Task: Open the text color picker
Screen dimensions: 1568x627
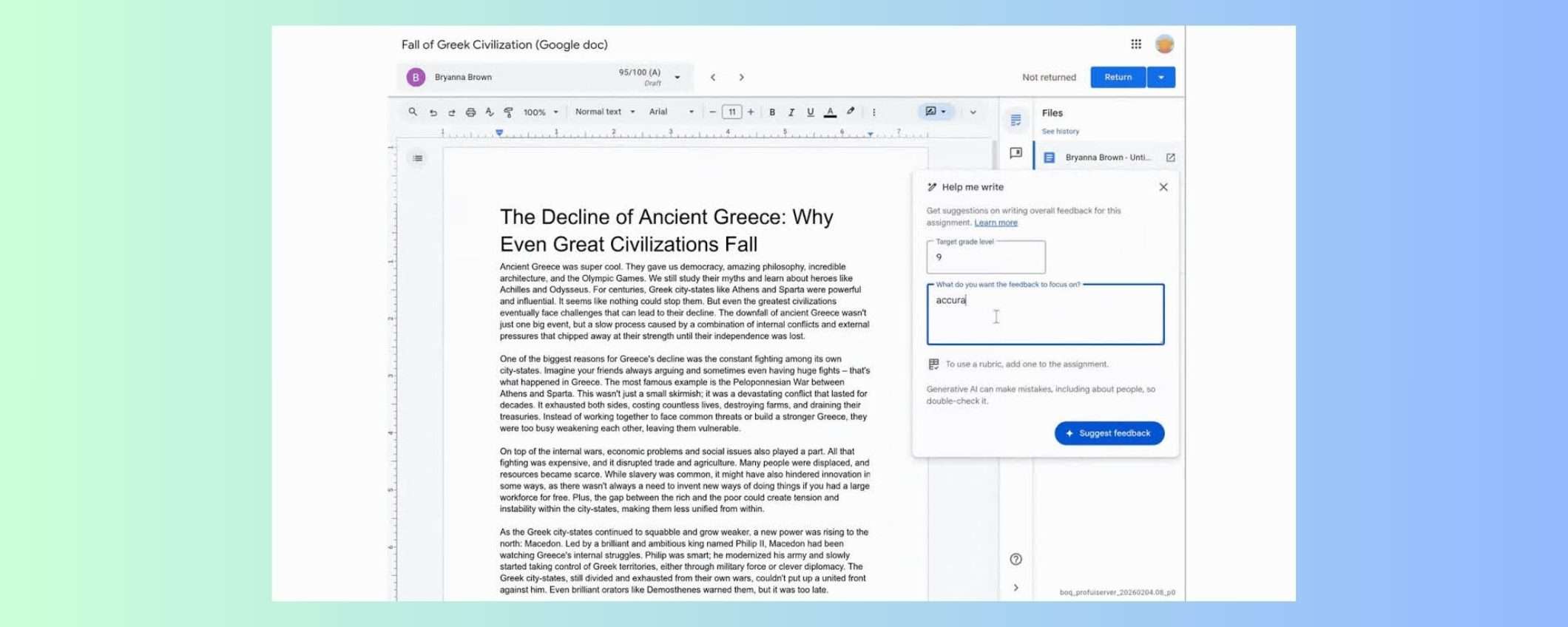Action: click(x=830, y=112)
